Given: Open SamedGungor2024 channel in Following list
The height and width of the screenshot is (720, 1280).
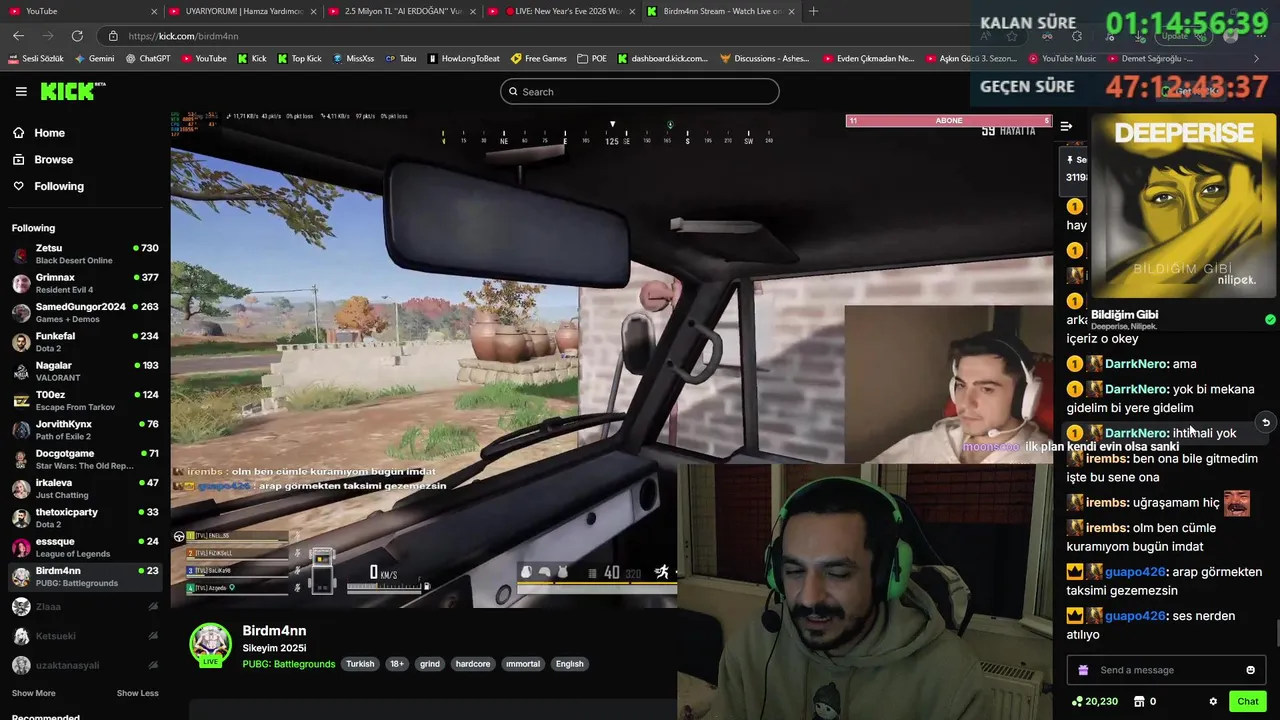Looking at the screenshot, I should point(85,312).
